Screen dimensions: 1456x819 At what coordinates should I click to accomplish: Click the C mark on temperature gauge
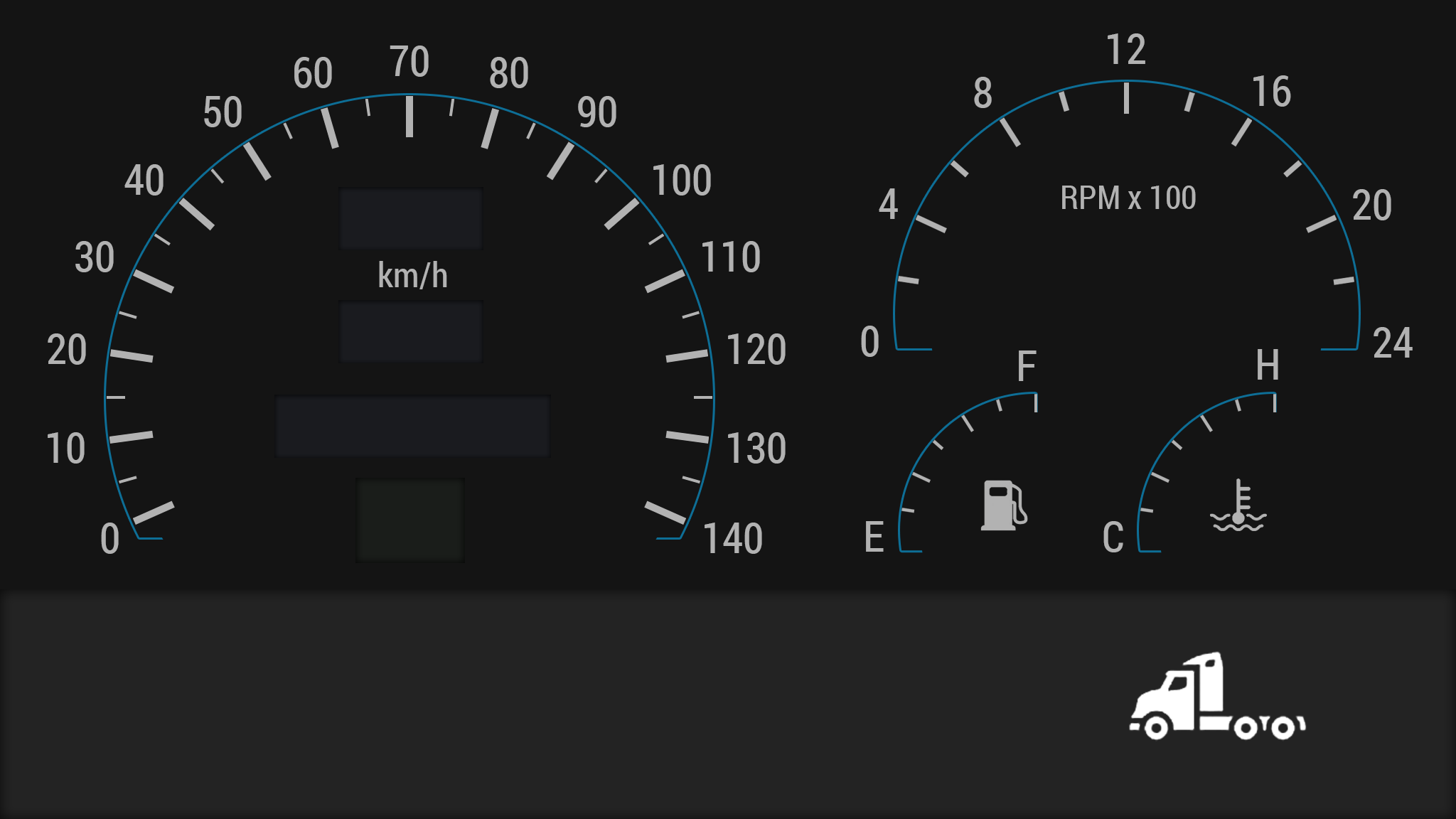(1113, 538)
